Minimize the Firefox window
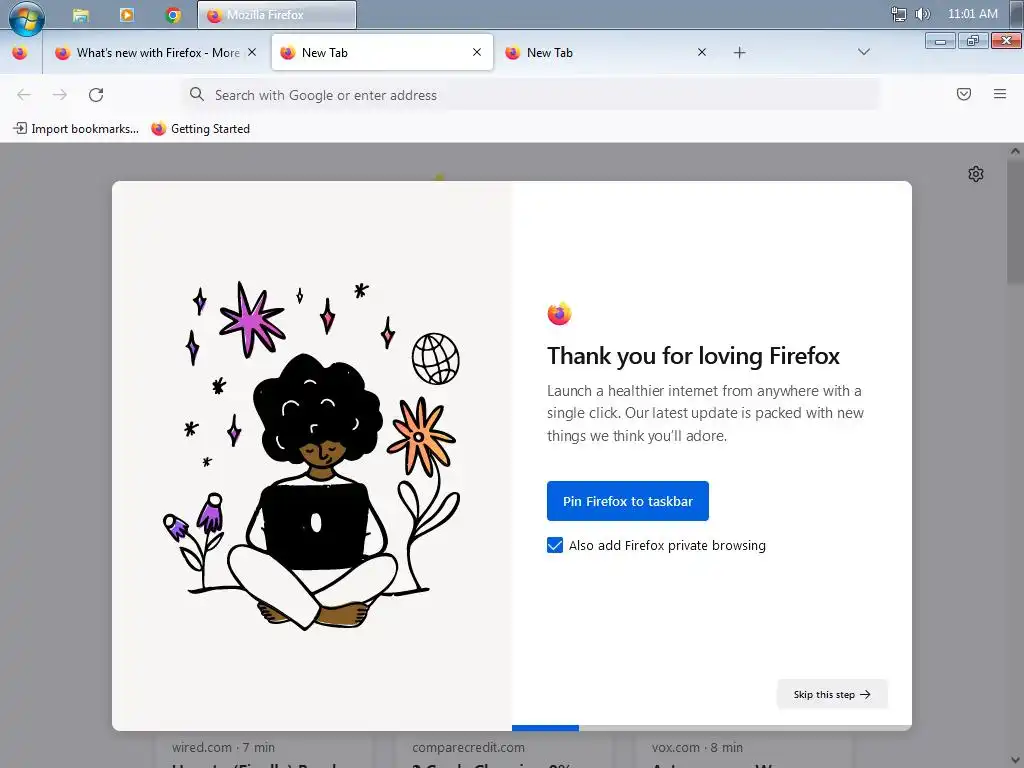Viewport: 1024px width, 768px height. (940, 41)
